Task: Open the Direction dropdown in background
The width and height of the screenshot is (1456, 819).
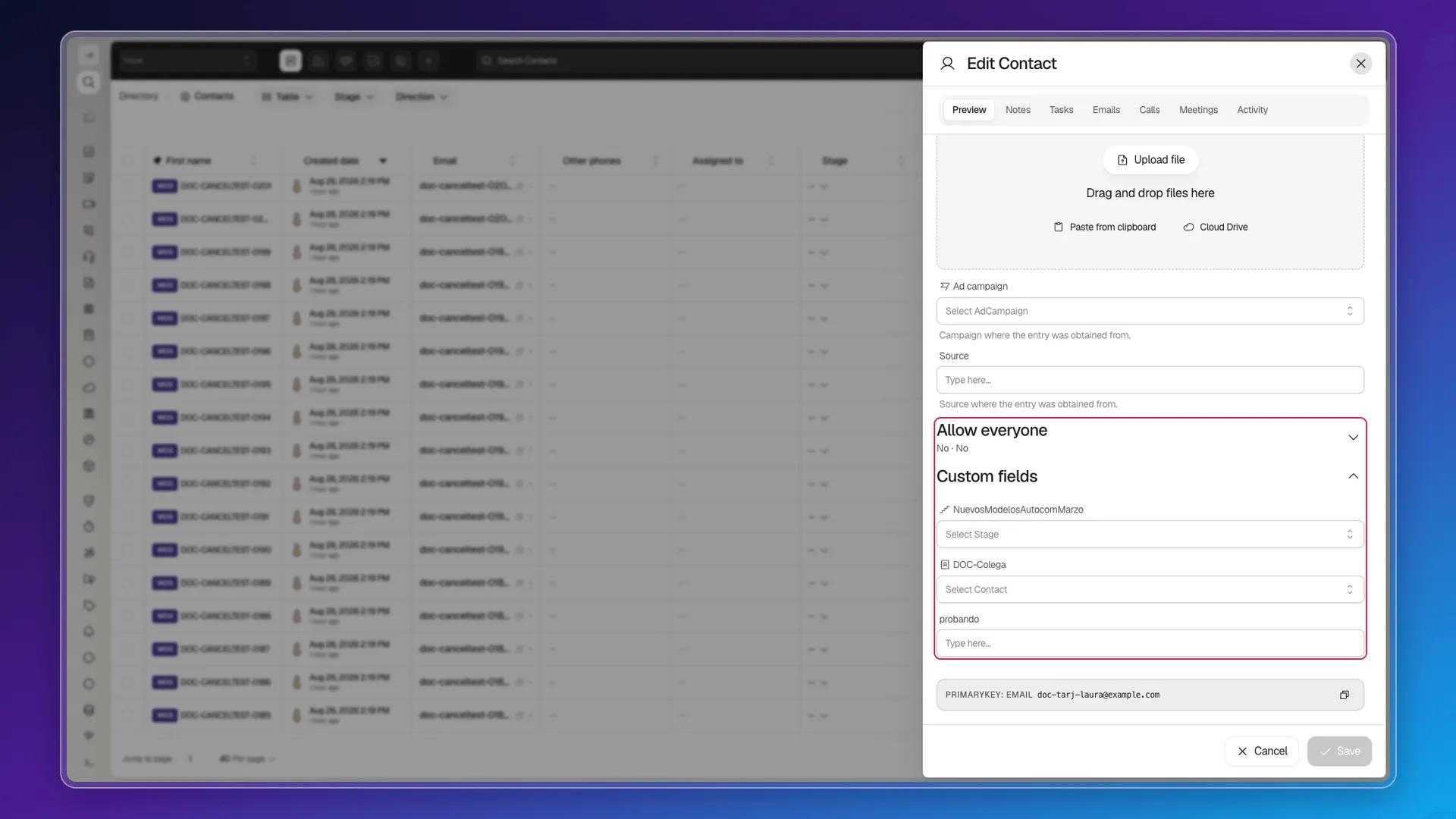Action: point(422,97)
